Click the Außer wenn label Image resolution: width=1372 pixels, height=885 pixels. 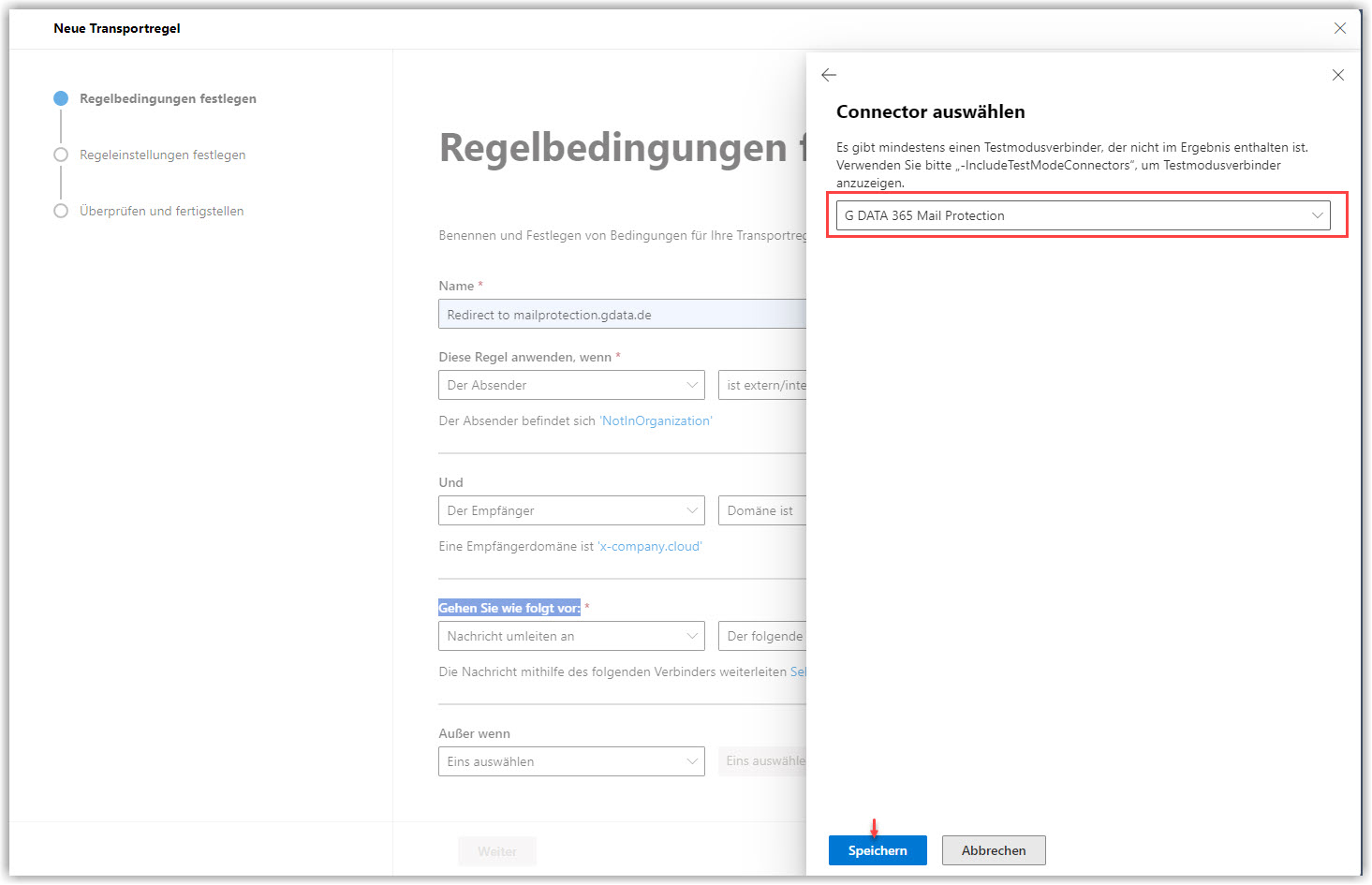pyautogui.click(x=475, y=733)
